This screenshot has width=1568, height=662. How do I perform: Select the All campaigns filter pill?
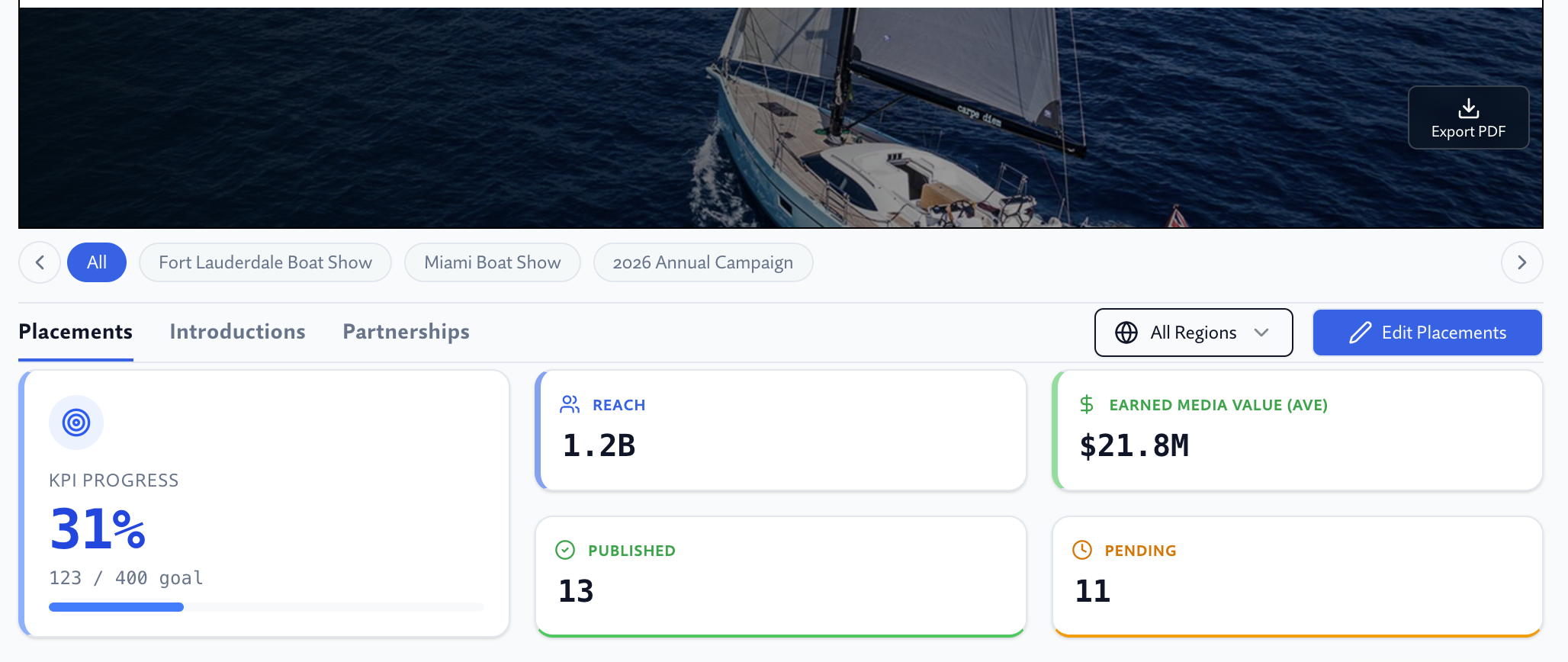97,262
